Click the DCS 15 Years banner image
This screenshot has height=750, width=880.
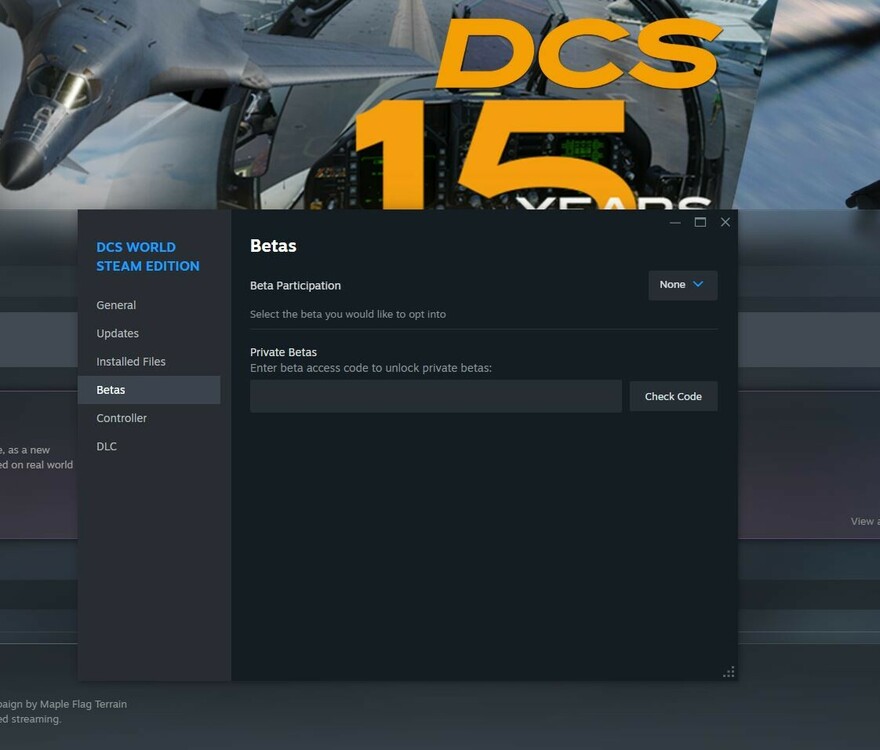[x=440, y=104]
